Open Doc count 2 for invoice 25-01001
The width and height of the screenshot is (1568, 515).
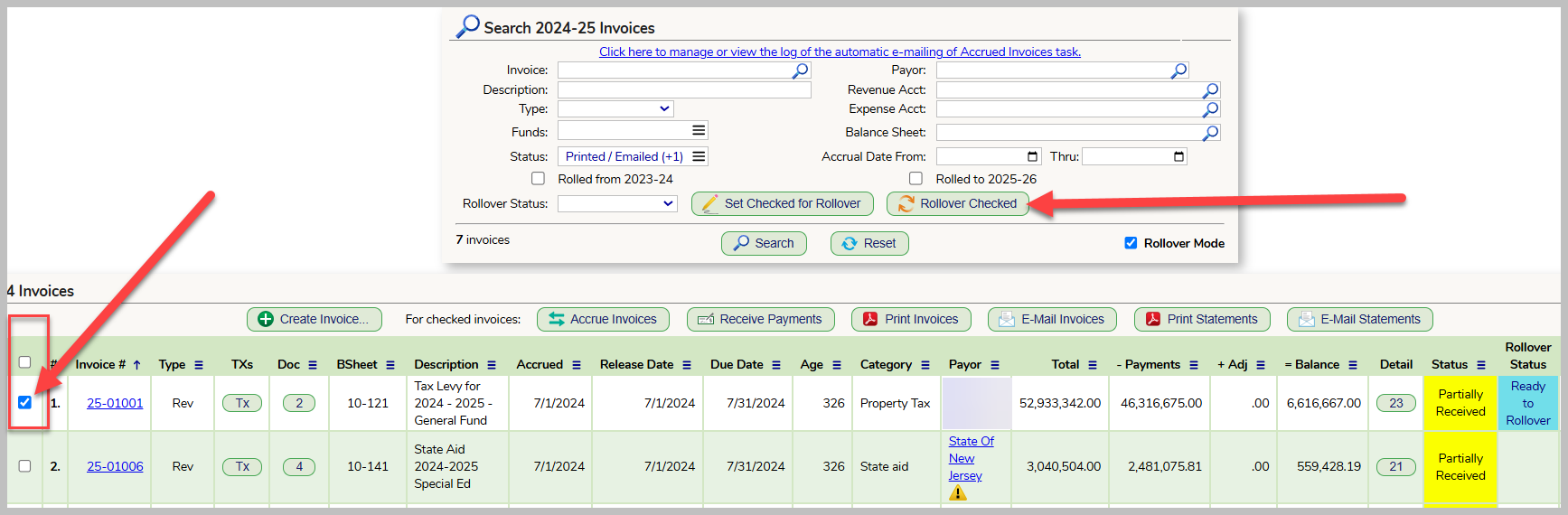pyautogui.click(x=299, y=403)
